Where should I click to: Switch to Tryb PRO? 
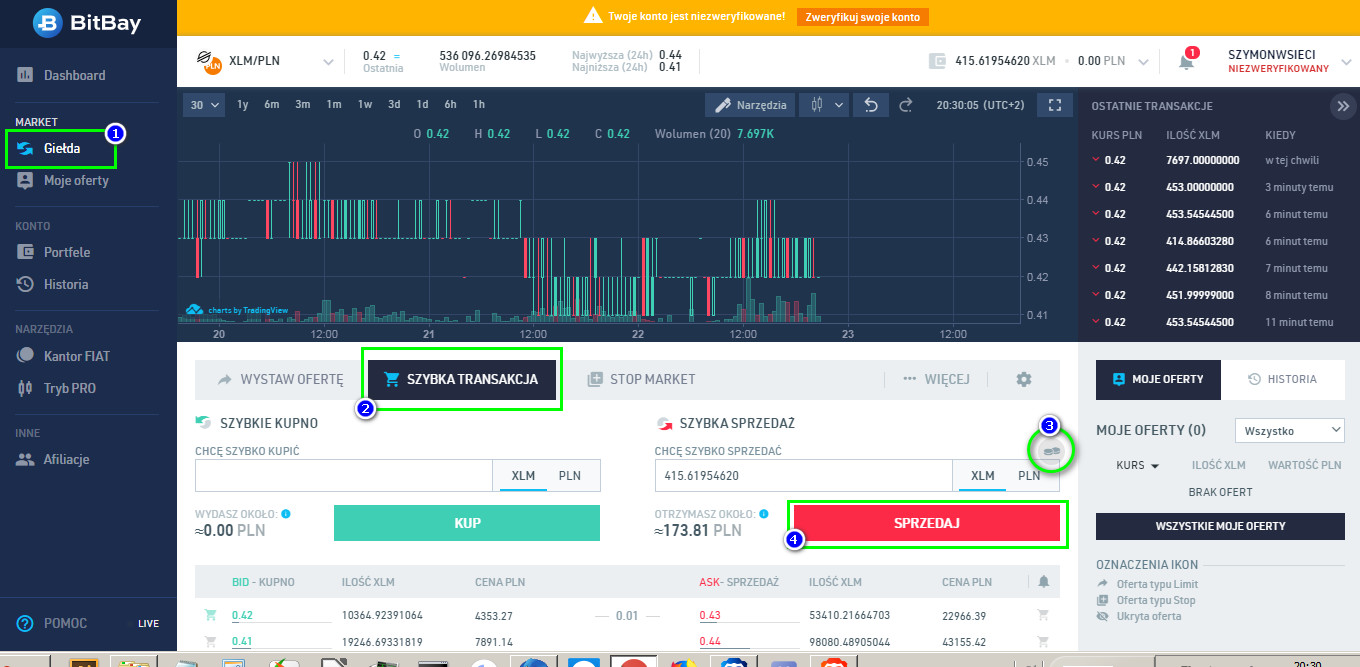pos(57,388)
